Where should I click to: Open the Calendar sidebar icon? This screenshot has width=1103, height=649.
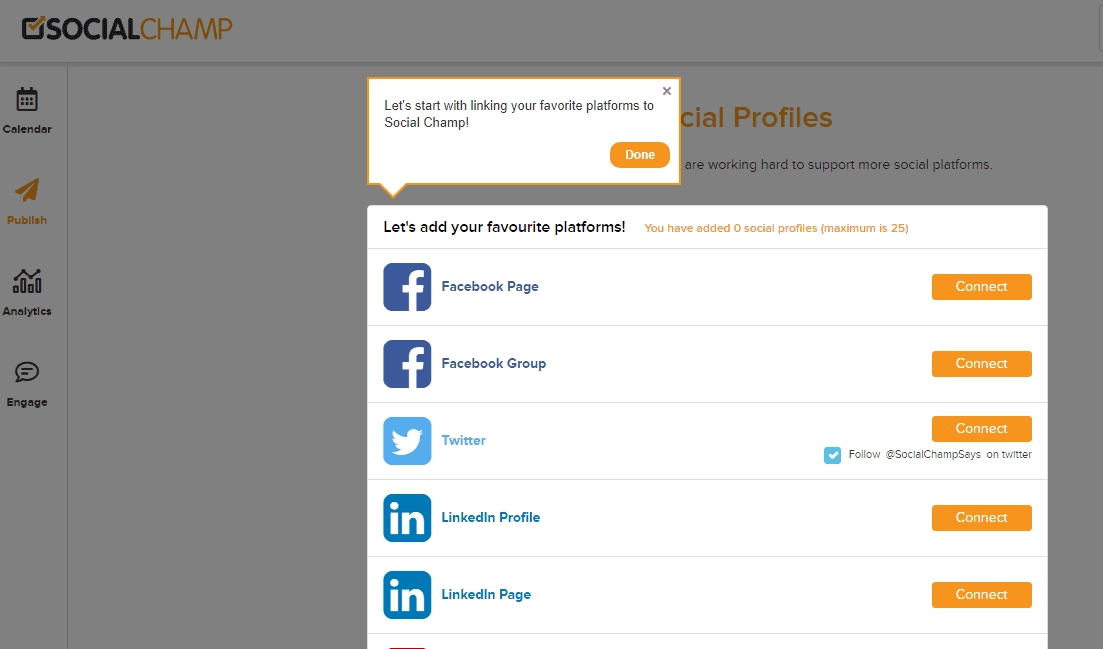pos(27,100)
